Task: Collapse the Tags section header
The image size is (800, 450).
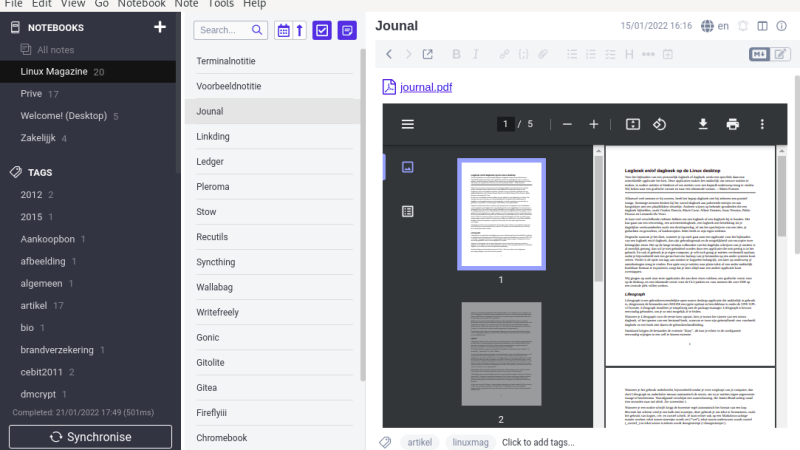Action: tap(40, 172)
